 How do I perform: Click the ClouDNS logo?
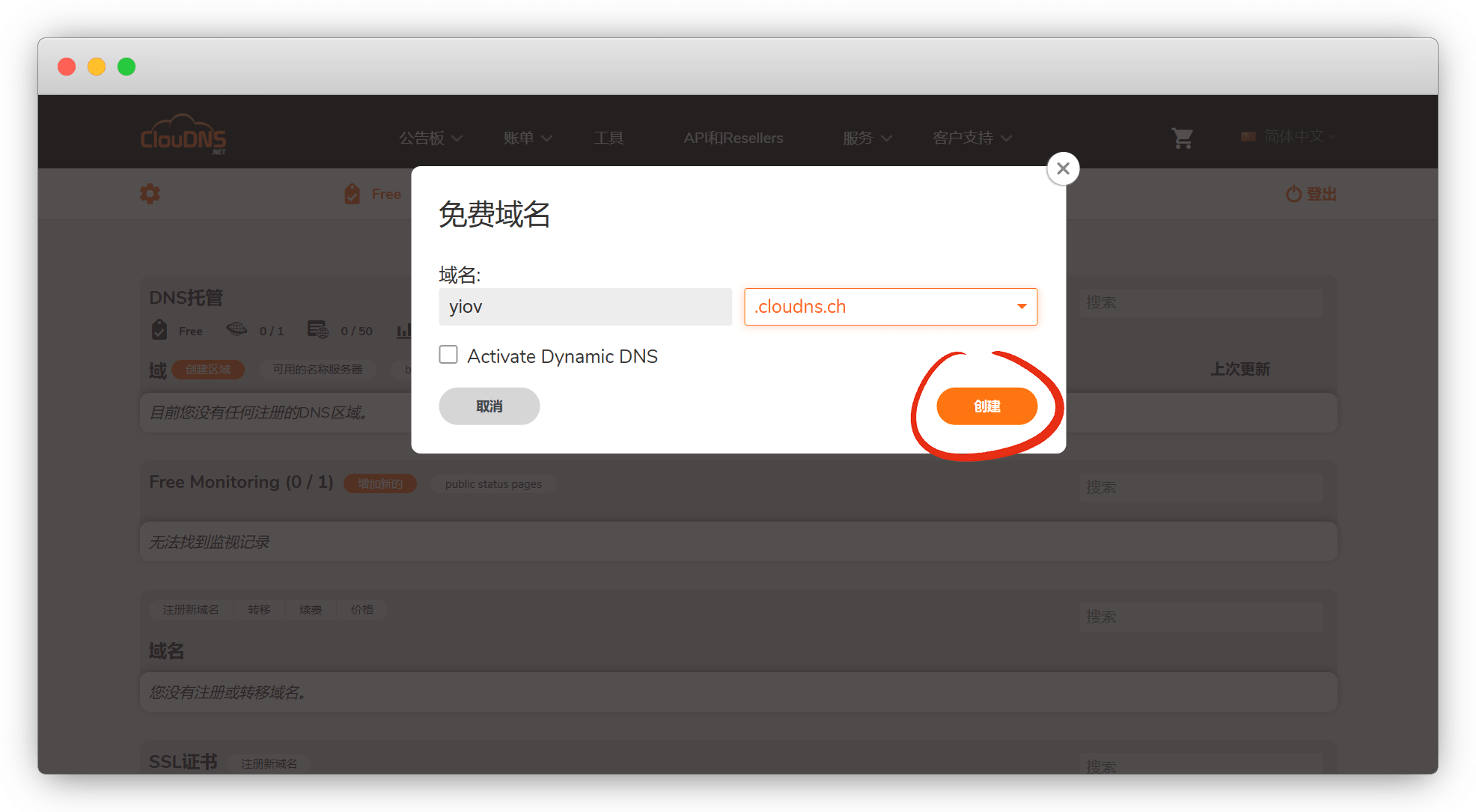[183, 135]
